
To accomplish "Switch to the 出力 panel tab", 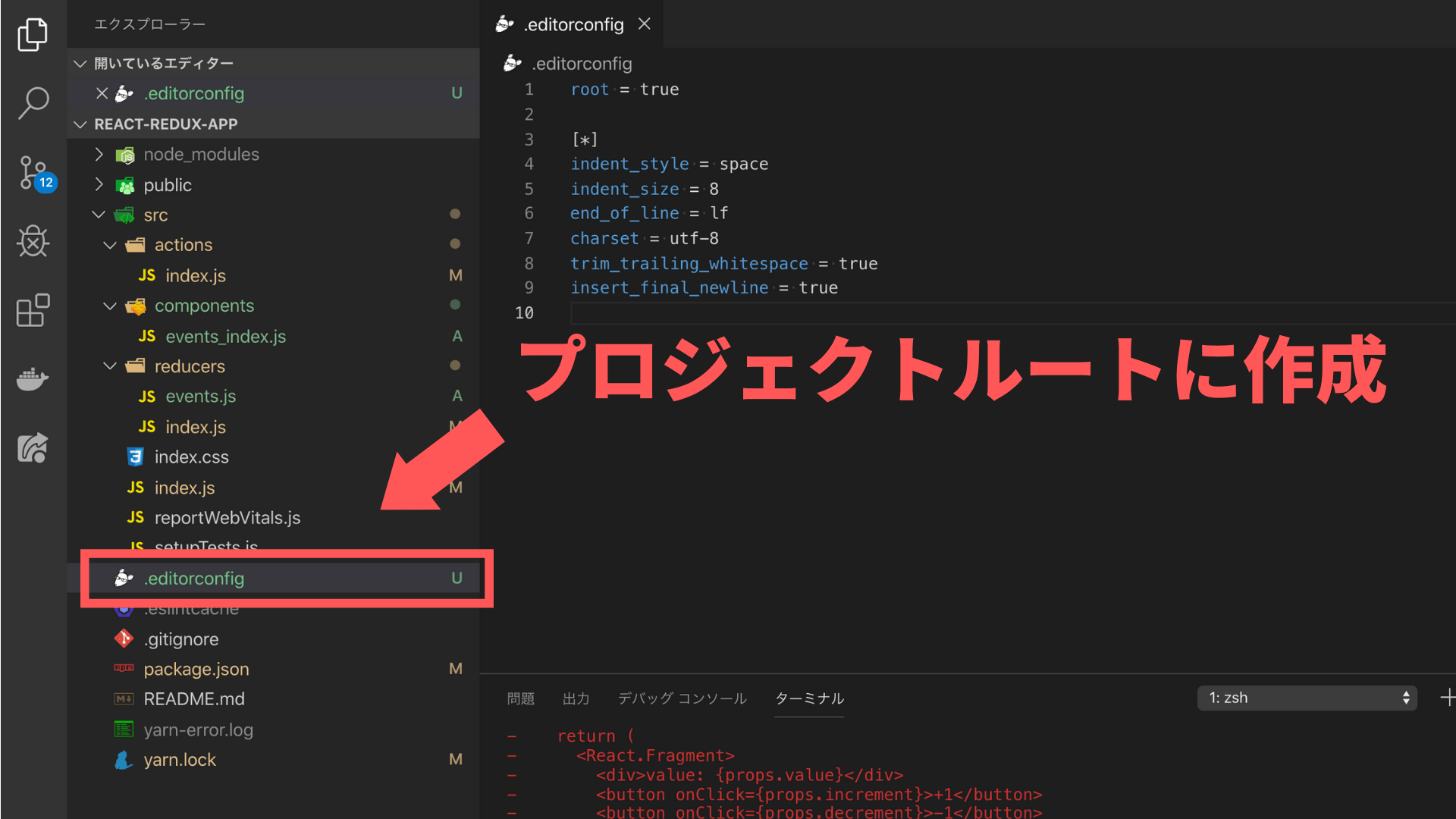I will [576, 698].
